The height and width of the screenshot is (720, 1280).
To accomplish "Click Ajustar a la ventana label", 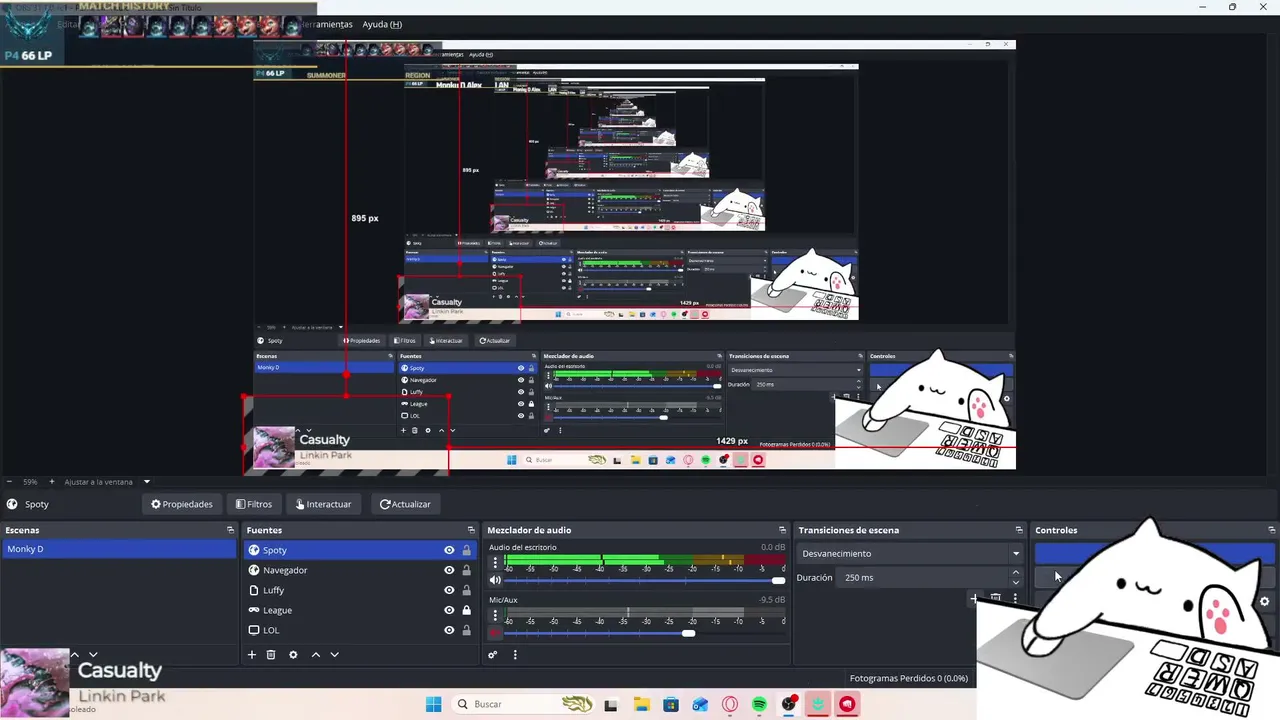I will click(x=98, y=482).
